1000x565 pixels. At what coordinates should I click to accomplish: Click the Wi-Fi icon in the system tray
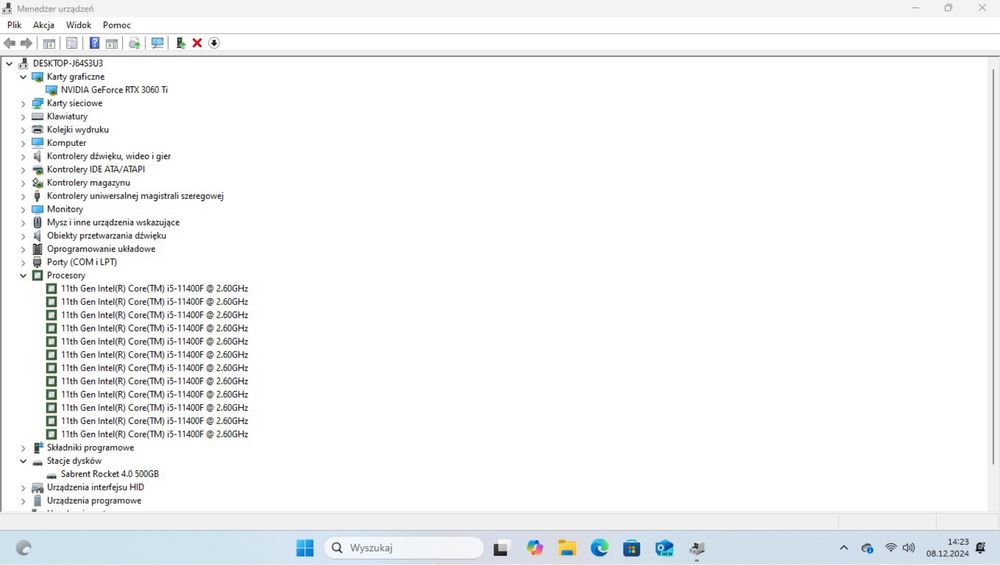tap(891, 548)
